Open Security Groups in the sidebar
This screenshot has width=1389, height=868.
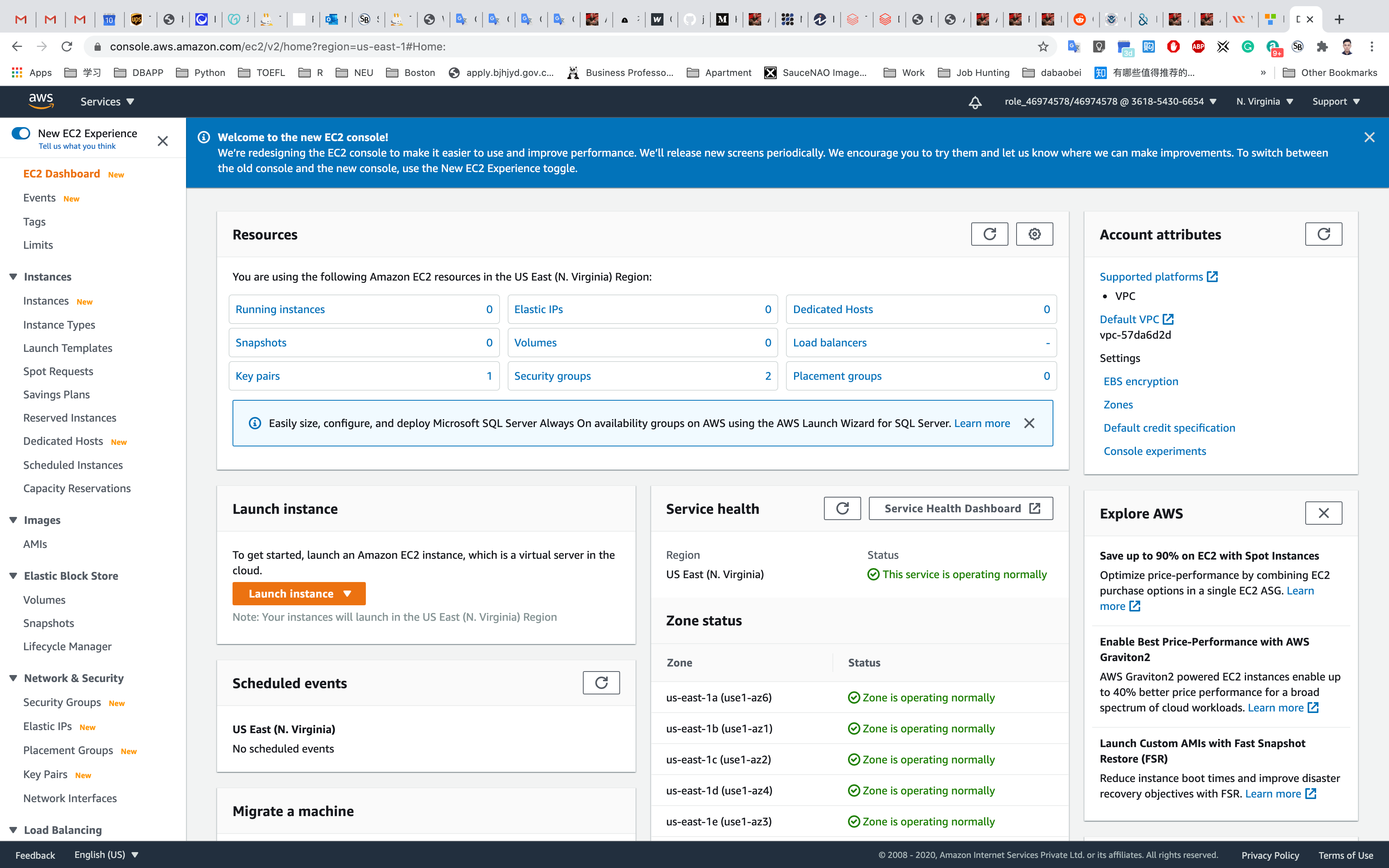coord(62,702)
